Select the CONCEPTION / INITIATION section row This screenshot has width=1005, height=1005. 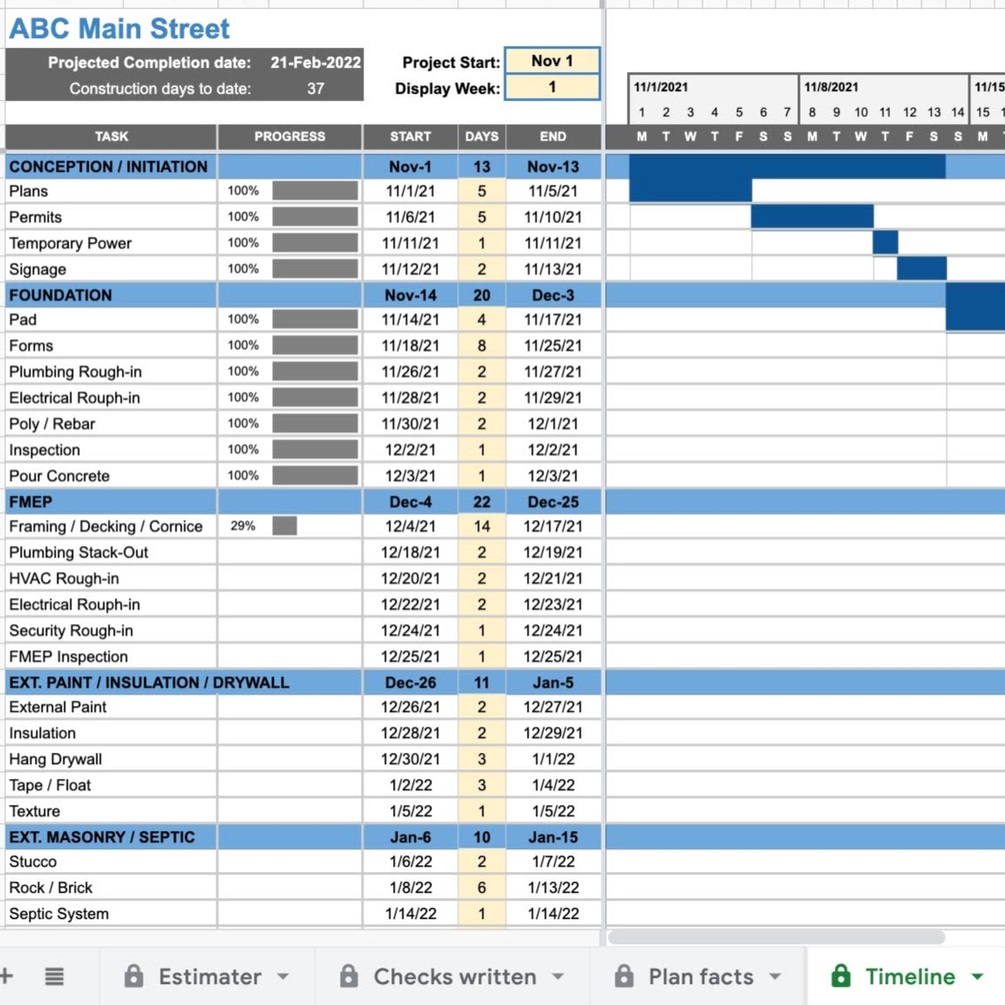point(303,167)
